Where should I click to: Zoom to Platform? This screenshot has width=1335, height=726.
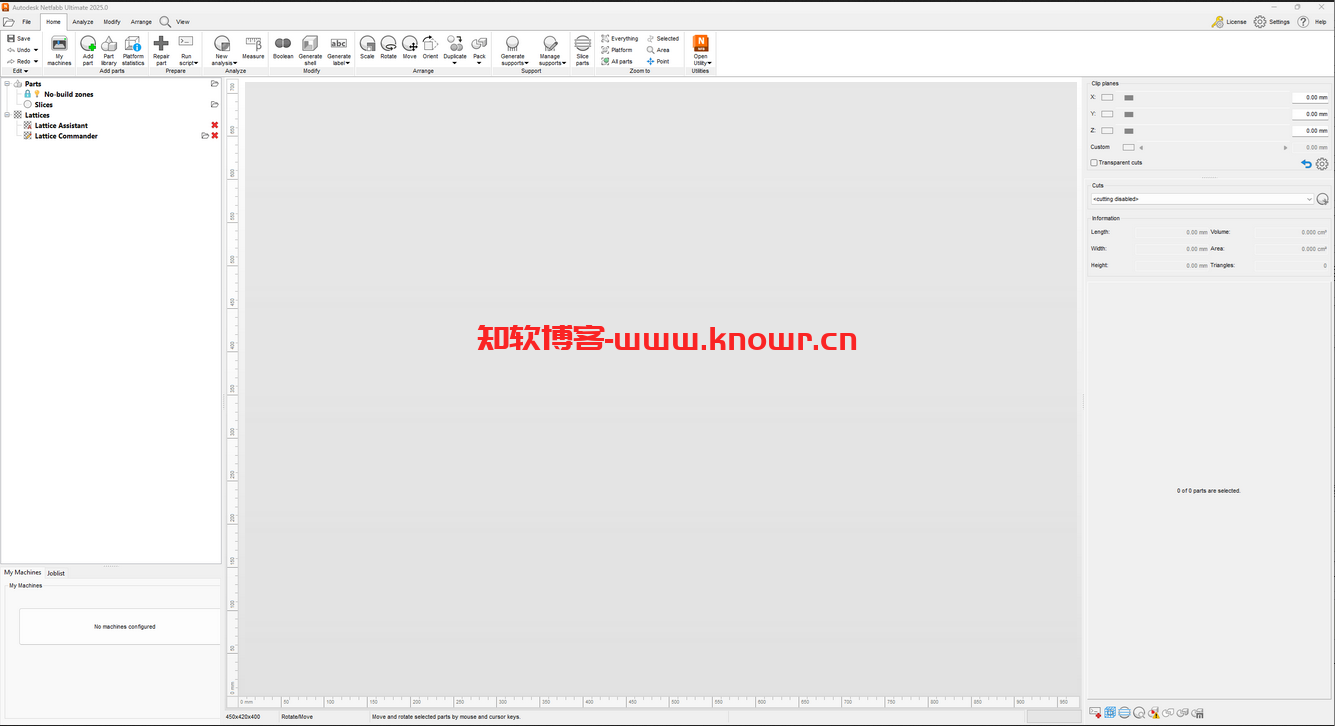[x=616, y=50]
